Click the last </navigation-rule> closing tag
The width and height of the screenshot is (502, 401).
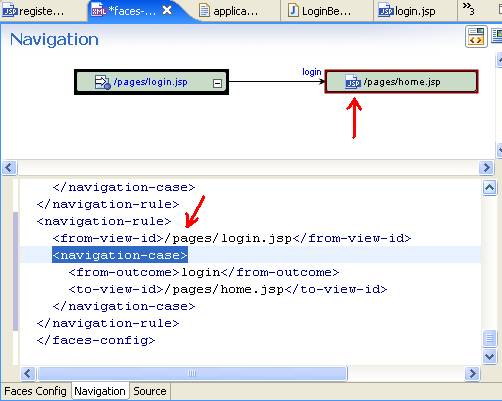(x=108, y=323)
